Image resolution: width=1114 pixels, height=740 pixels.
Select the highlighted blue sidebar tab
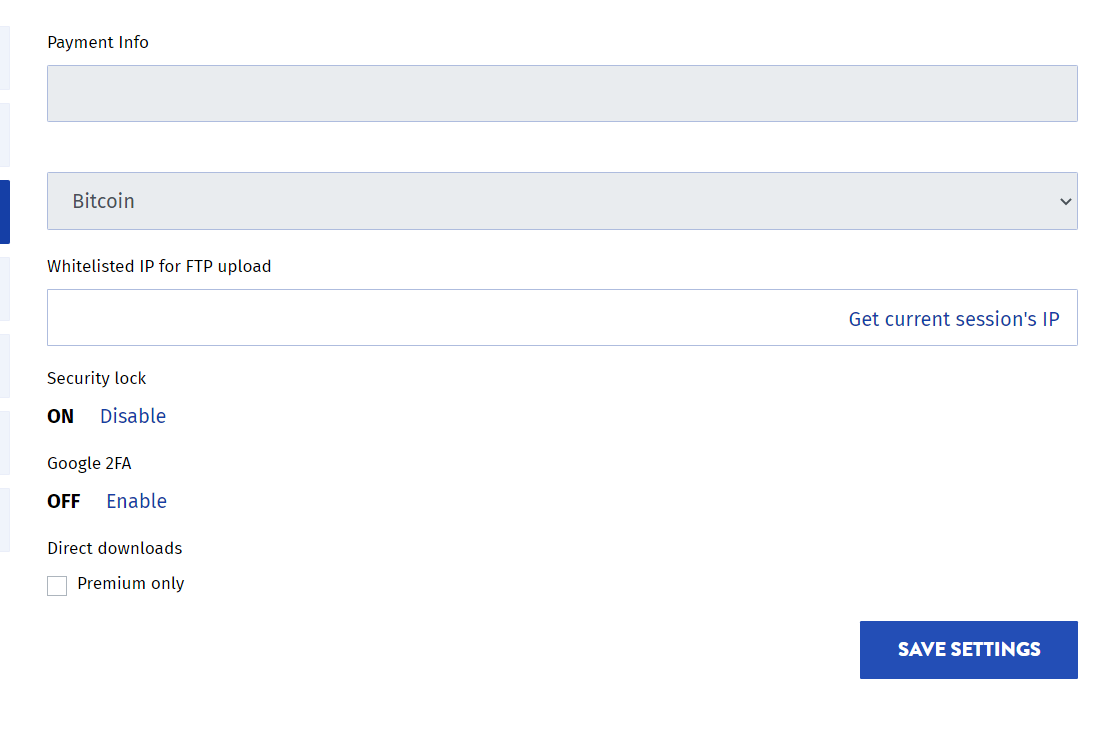click(x=4, y=212)
